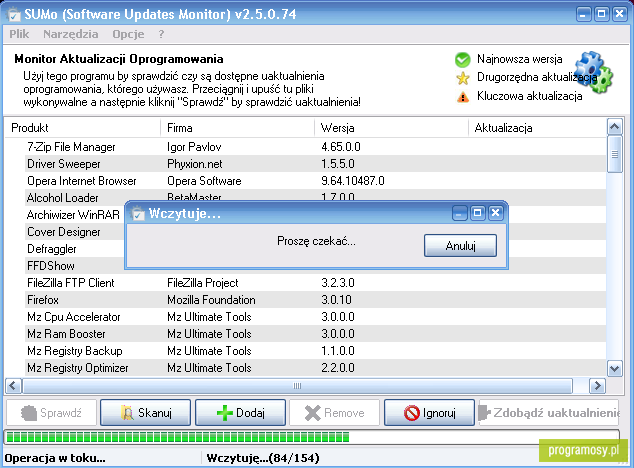
Task: Click Zdobądź uaktualnienie button
Action: (x=549, y=413)
